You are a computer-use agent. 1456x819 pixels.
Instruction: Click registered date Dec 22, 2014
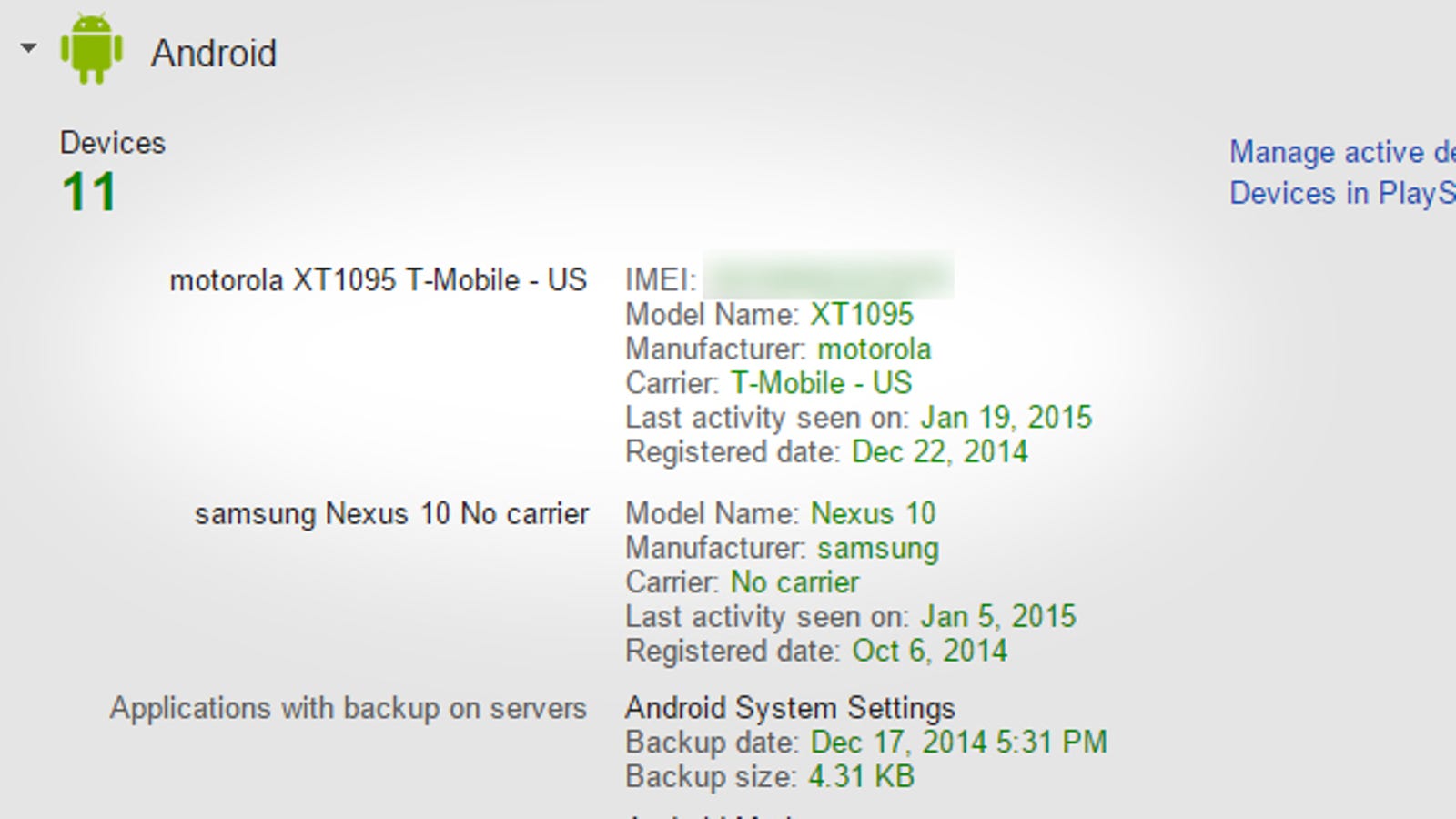pos(940,452)
